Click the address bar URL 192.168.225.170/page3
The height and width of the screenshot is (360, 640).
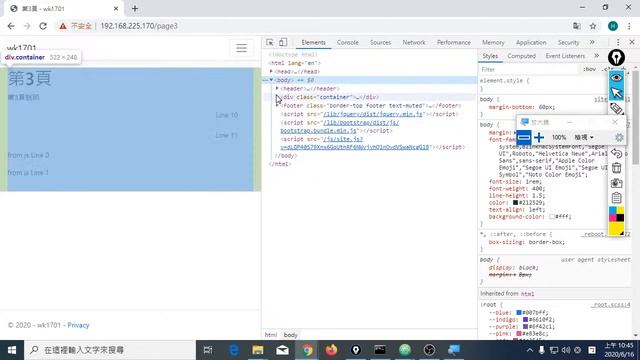pyautogui.click(x=139, y=26)
